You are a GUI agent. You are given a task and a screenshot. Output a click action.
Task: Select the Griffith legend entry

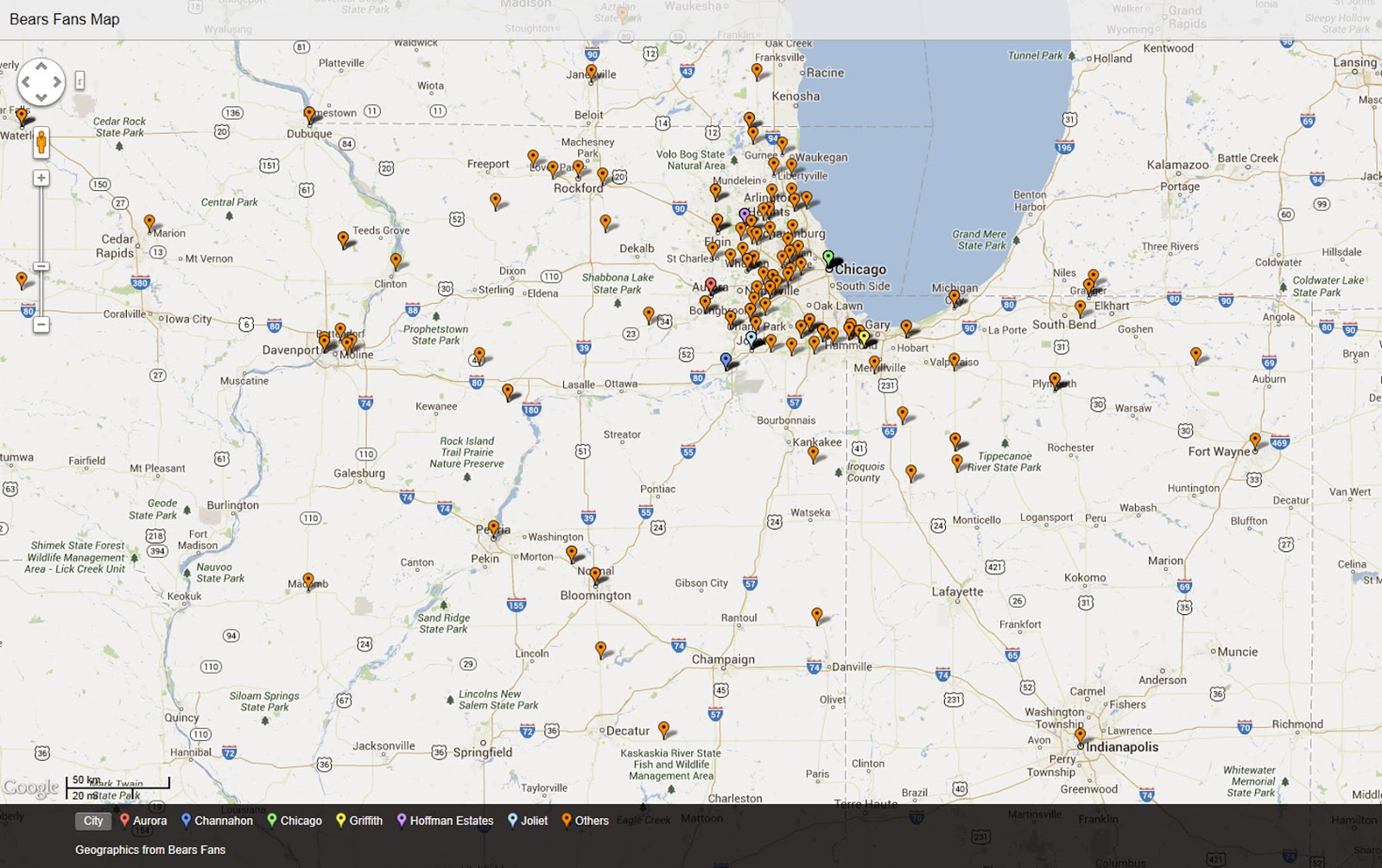(360, 820)
